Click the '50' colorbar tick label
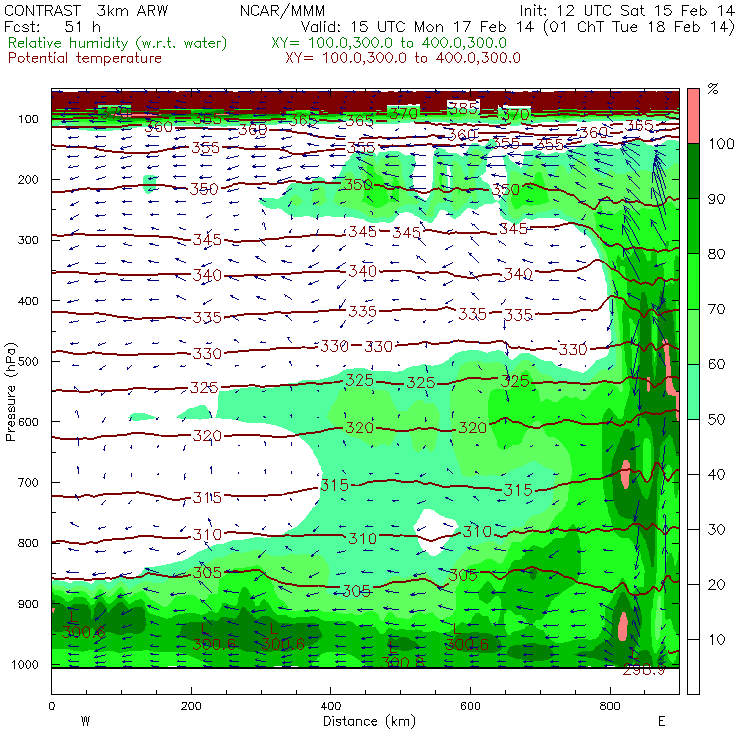The image size is (740, 740). pyautogui.click(x=717, y=420)
